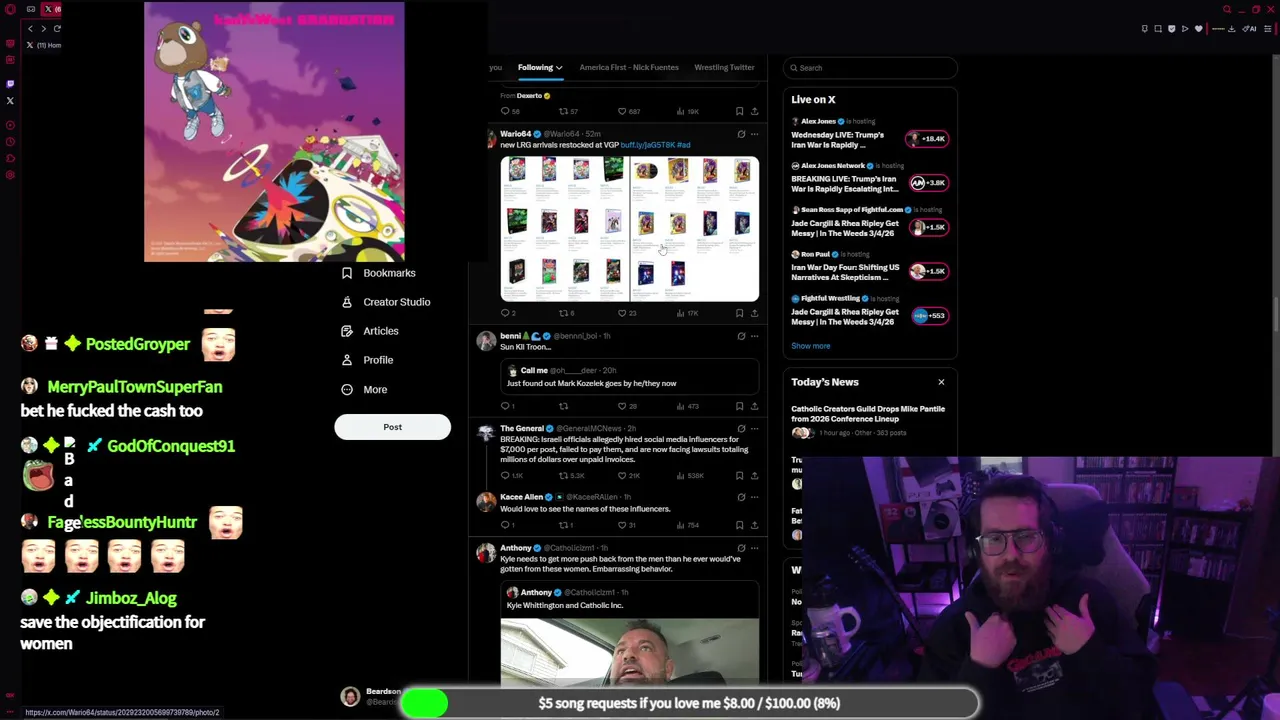This screenshot has width=1280, height=720.
Task: Expand the More menu in the X navigation
Action: [x=364, y=389]
